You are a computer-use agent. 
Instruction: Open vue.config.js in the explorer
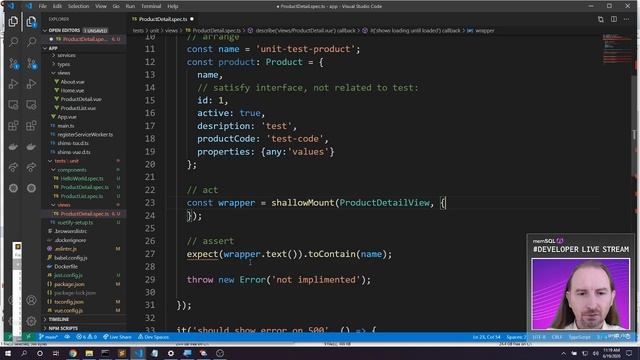(x=68, y=311)
